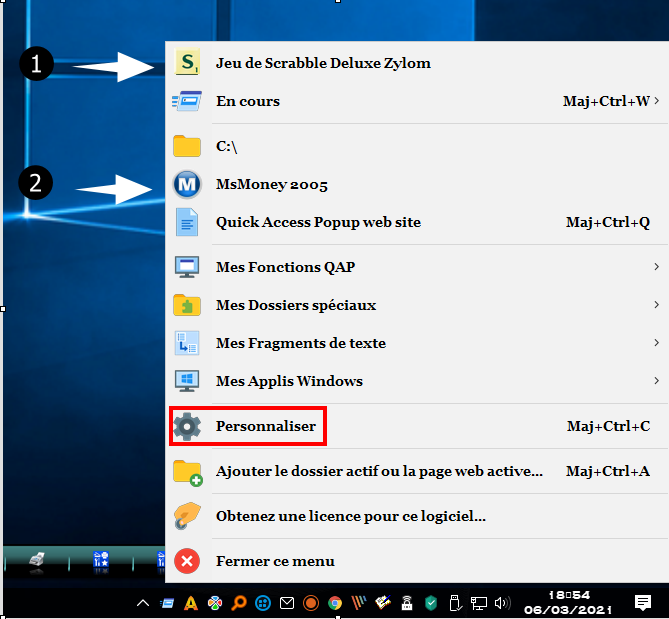Click the Personnaliser gear icon

pos(187,427)
